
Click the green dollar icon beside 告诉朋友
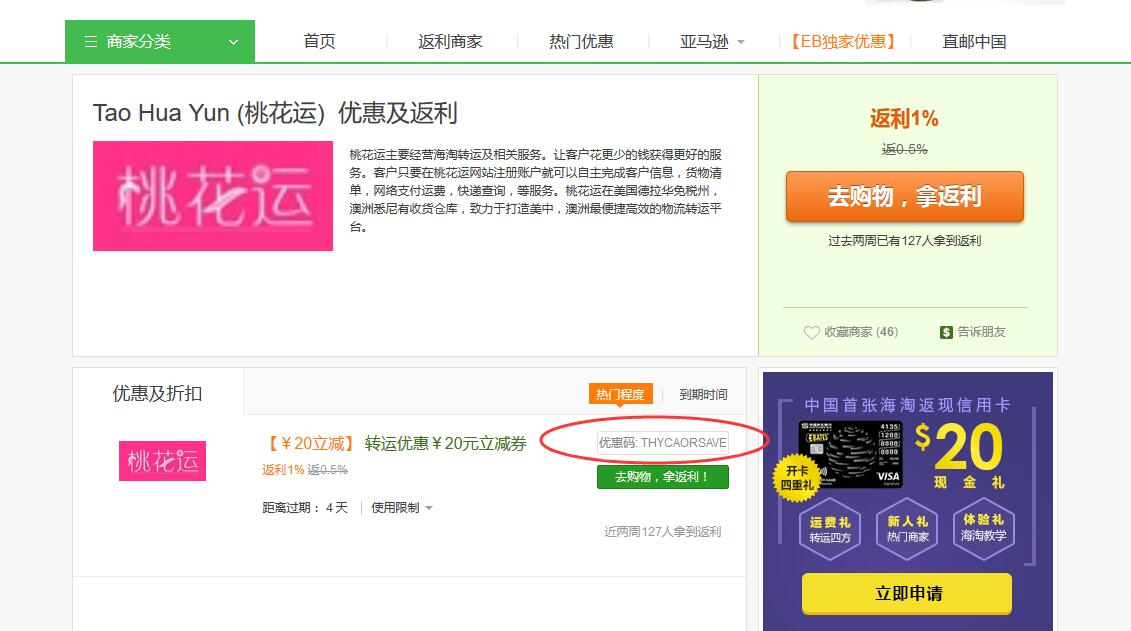(x=946, y=332)
